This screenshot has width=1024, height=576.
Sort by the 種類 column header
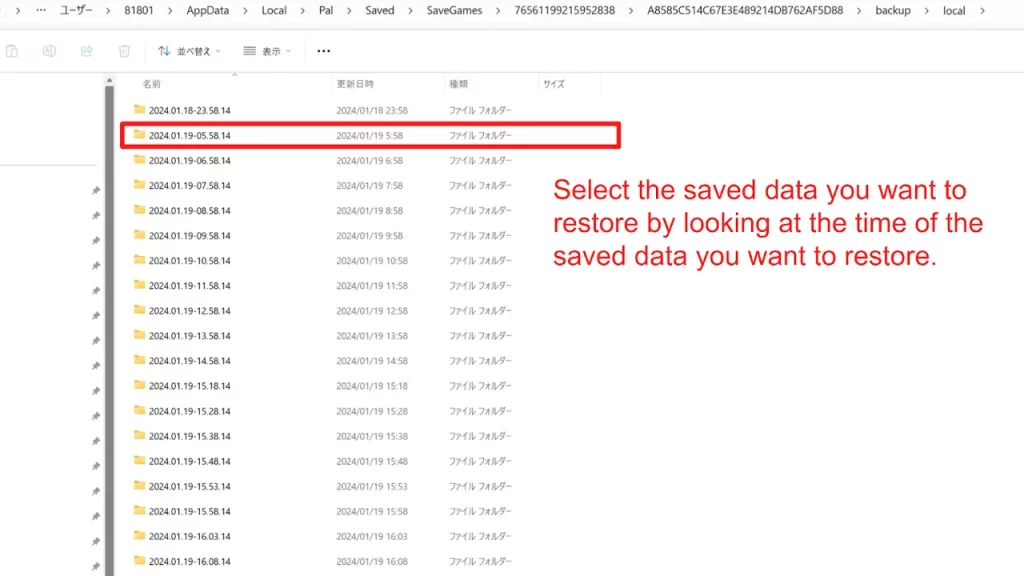458,84
